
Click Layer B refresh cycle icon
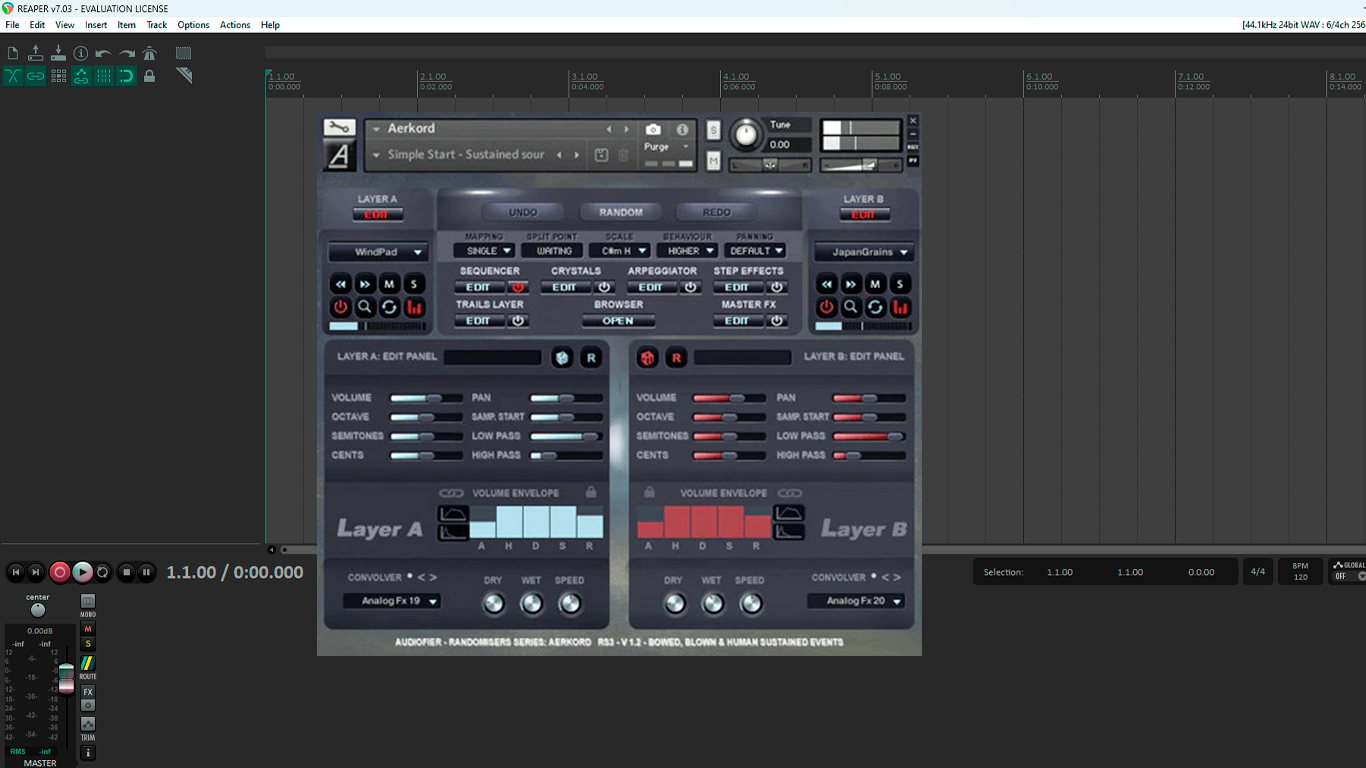tap(875, 308)
